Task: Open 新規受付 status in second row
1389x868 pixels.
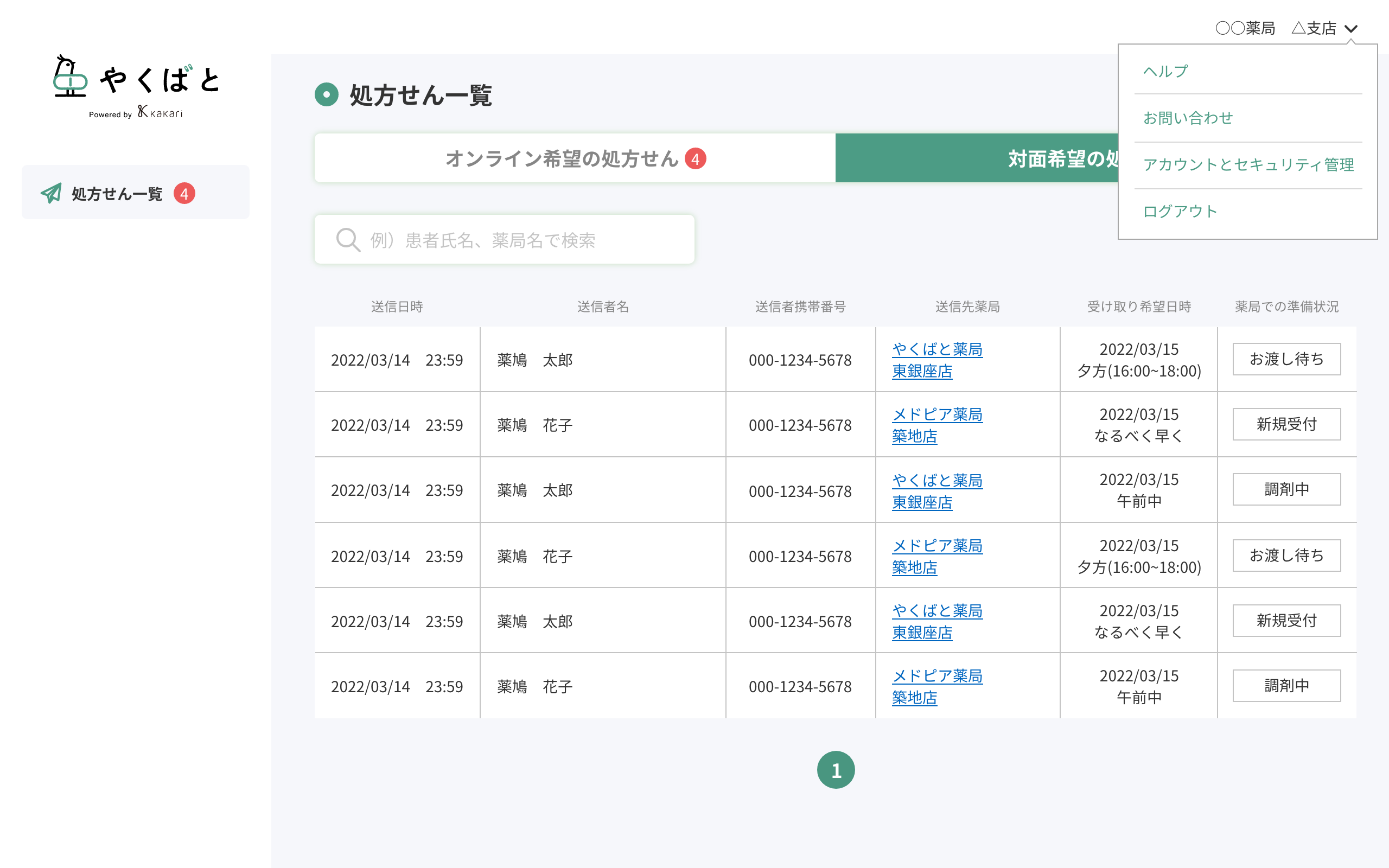Action: [x=1286, y=424]
